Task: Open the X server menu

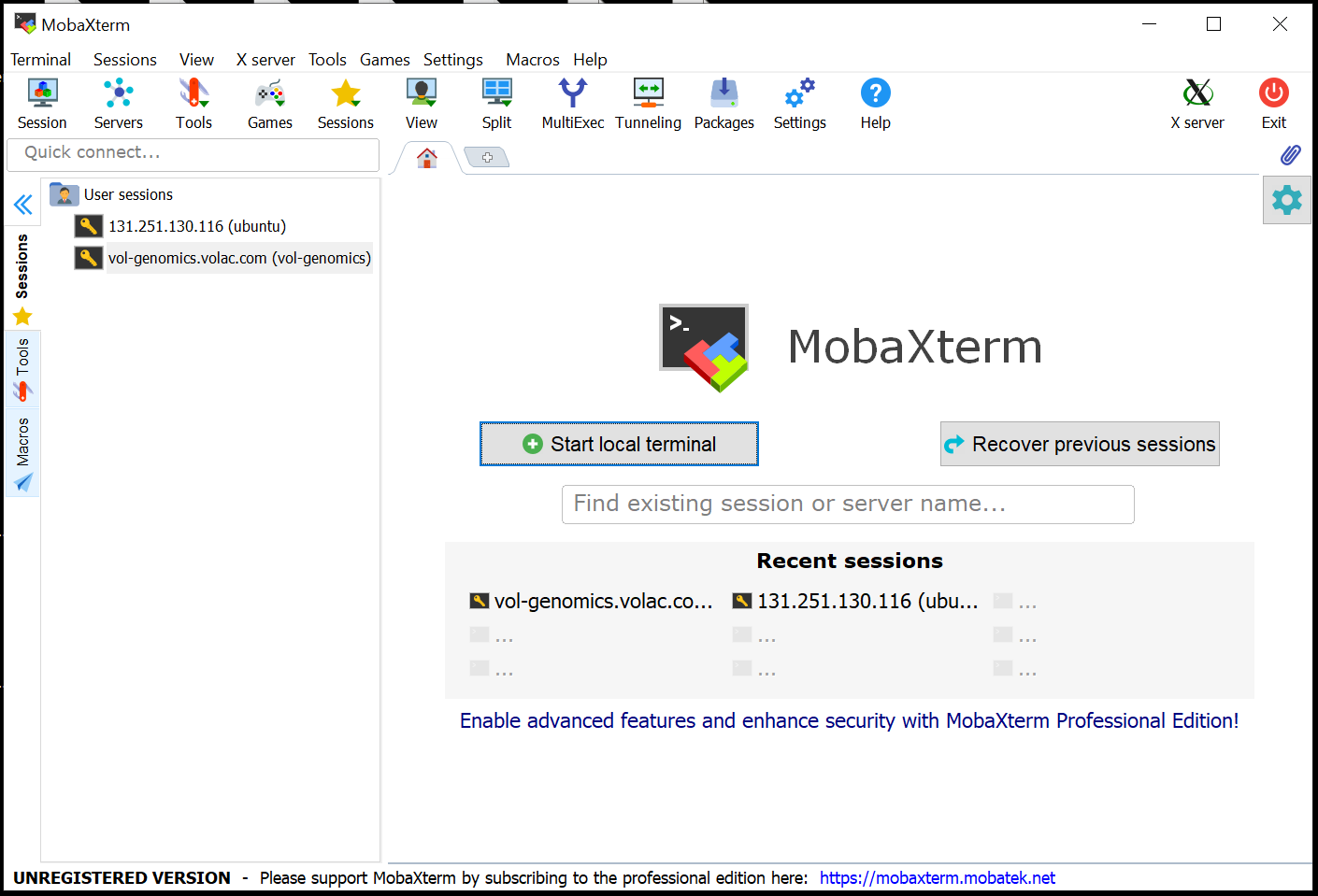Action: [265, 60]
